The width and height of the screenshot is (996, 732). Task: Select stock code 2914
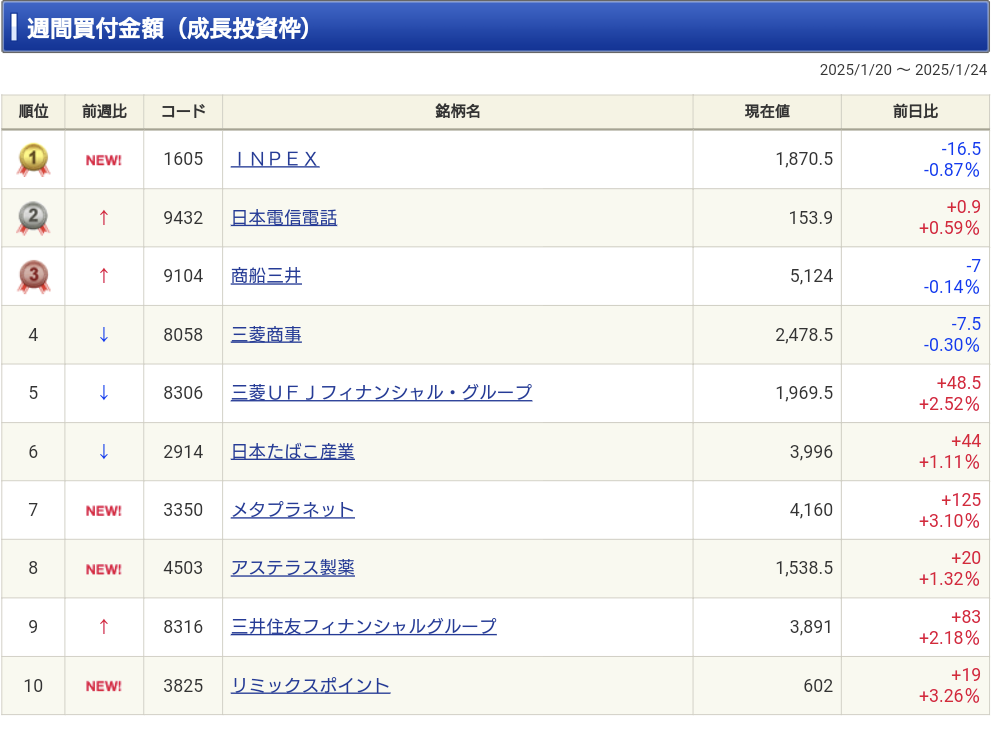(183, 452)
